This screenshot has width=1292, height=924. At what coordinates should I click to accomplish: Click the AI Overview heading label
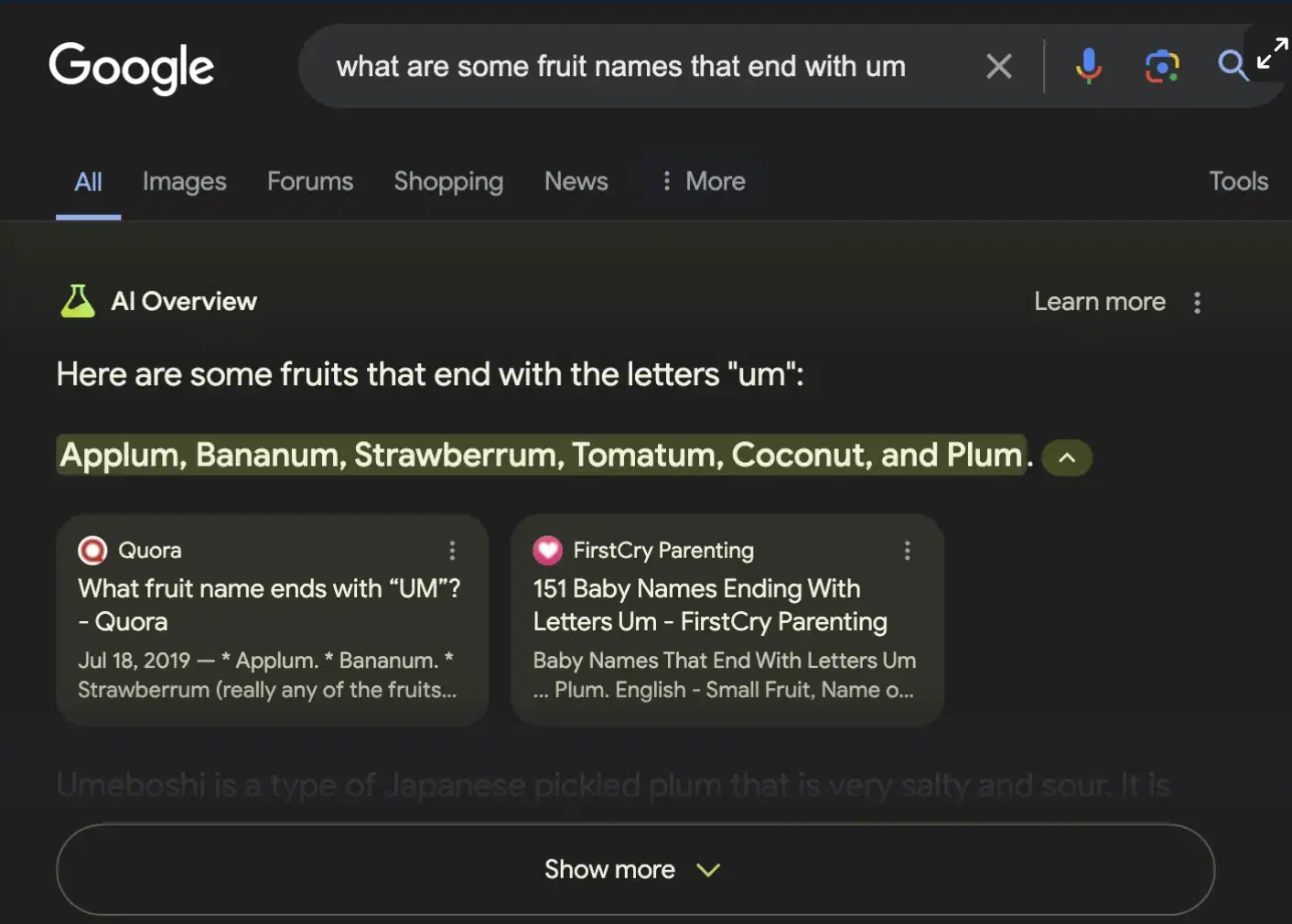[184, 301]
